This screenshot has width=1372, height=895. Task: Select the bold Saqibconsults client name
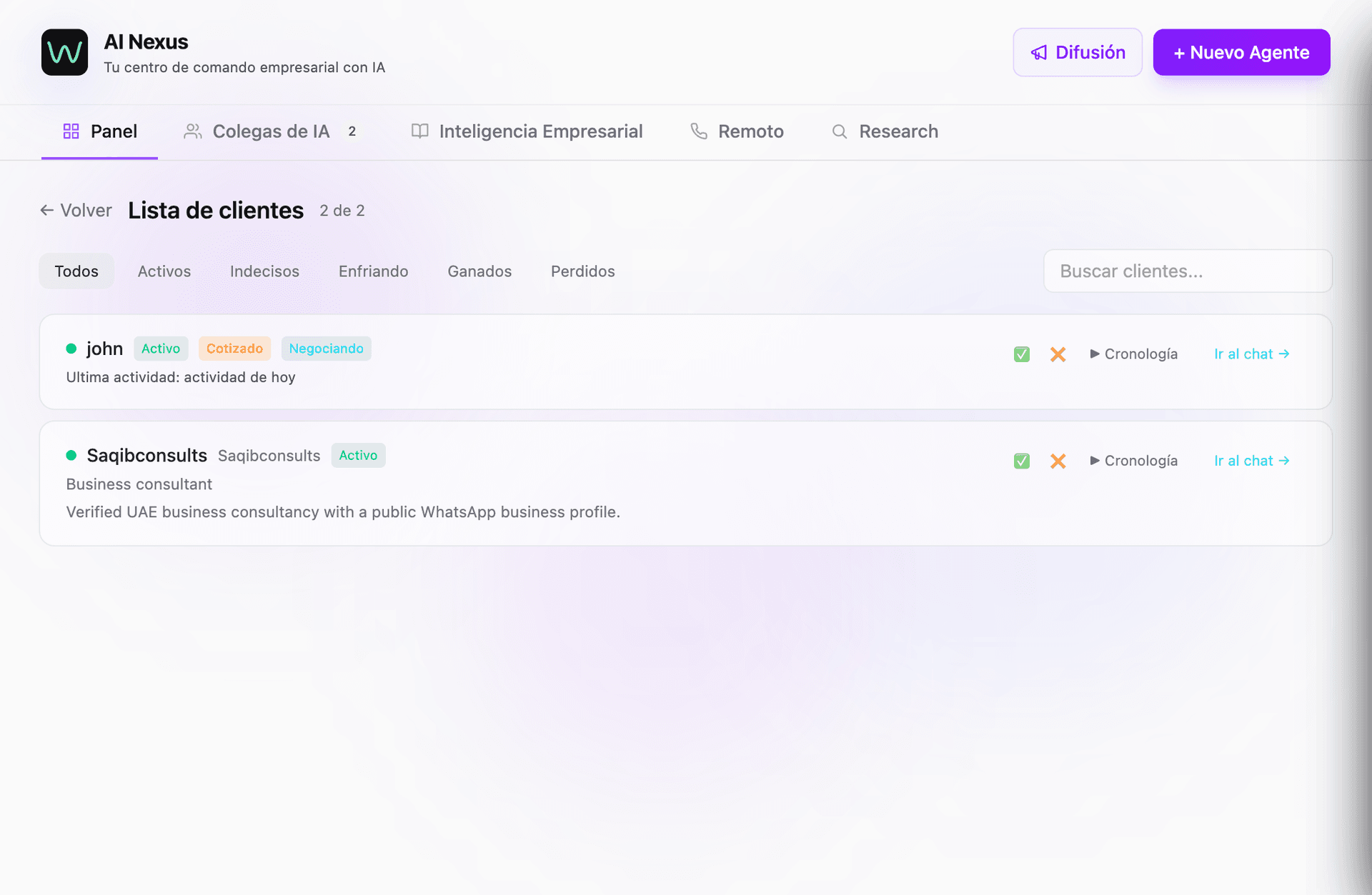pyautogui.click(x=146, y=456)
